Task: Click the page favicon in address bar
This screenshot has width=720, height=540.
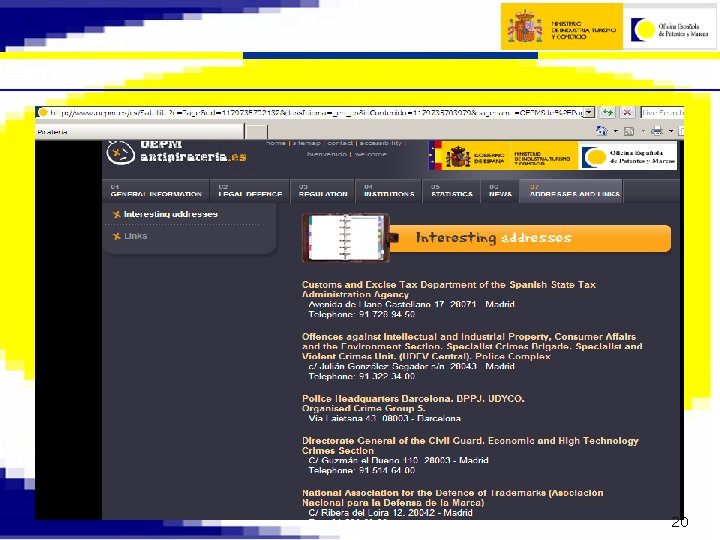Action: coord(43,112)
